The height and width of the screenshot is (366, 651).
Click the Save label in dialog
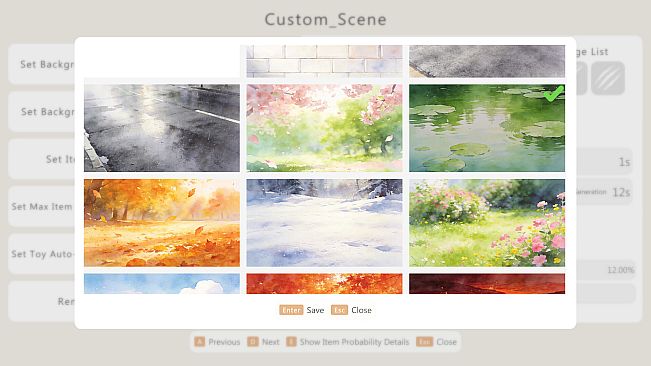(x=315, y=310)
